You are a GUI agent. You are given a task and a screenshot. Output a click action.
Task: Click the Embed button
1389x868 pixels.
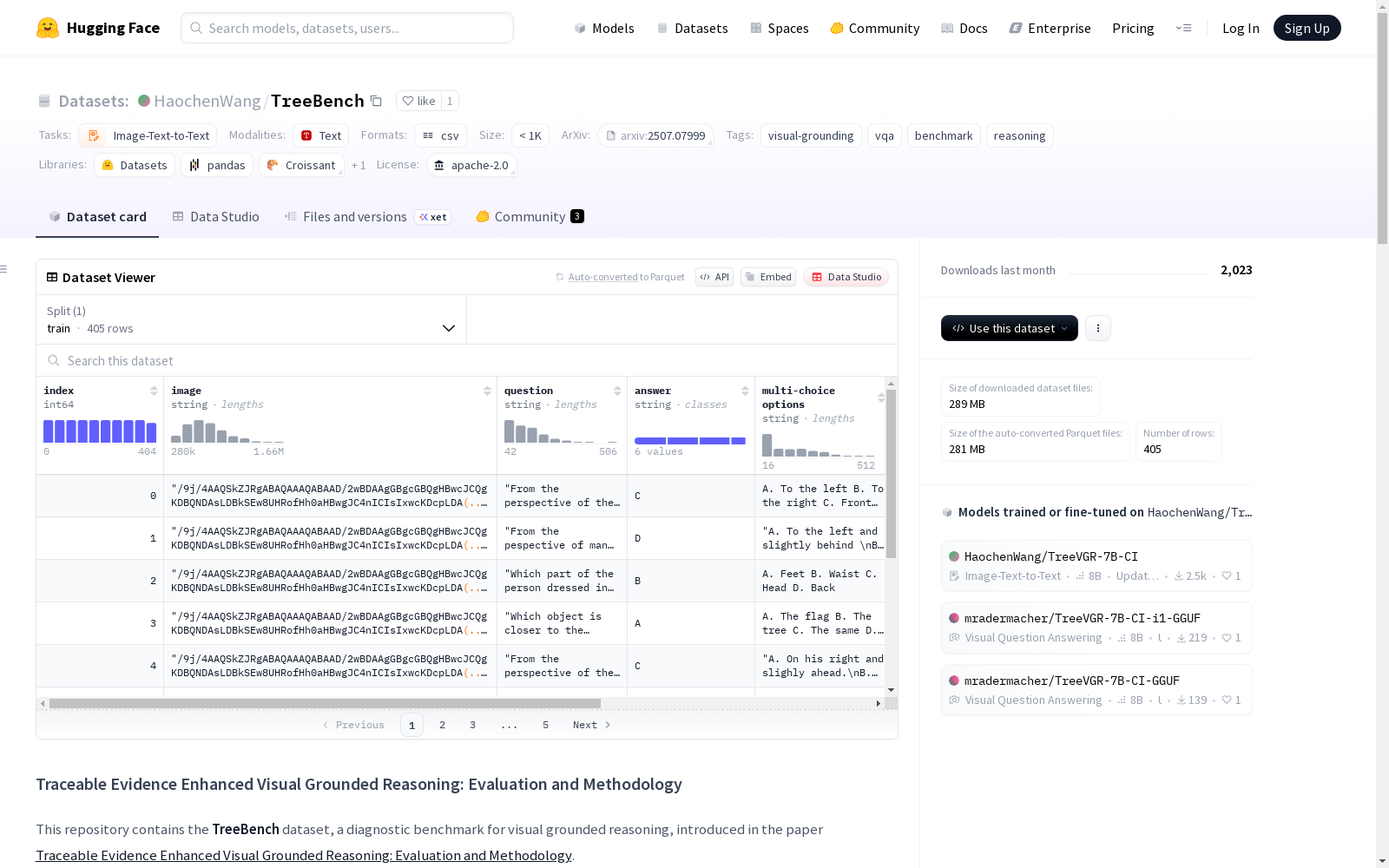[768, 277]
